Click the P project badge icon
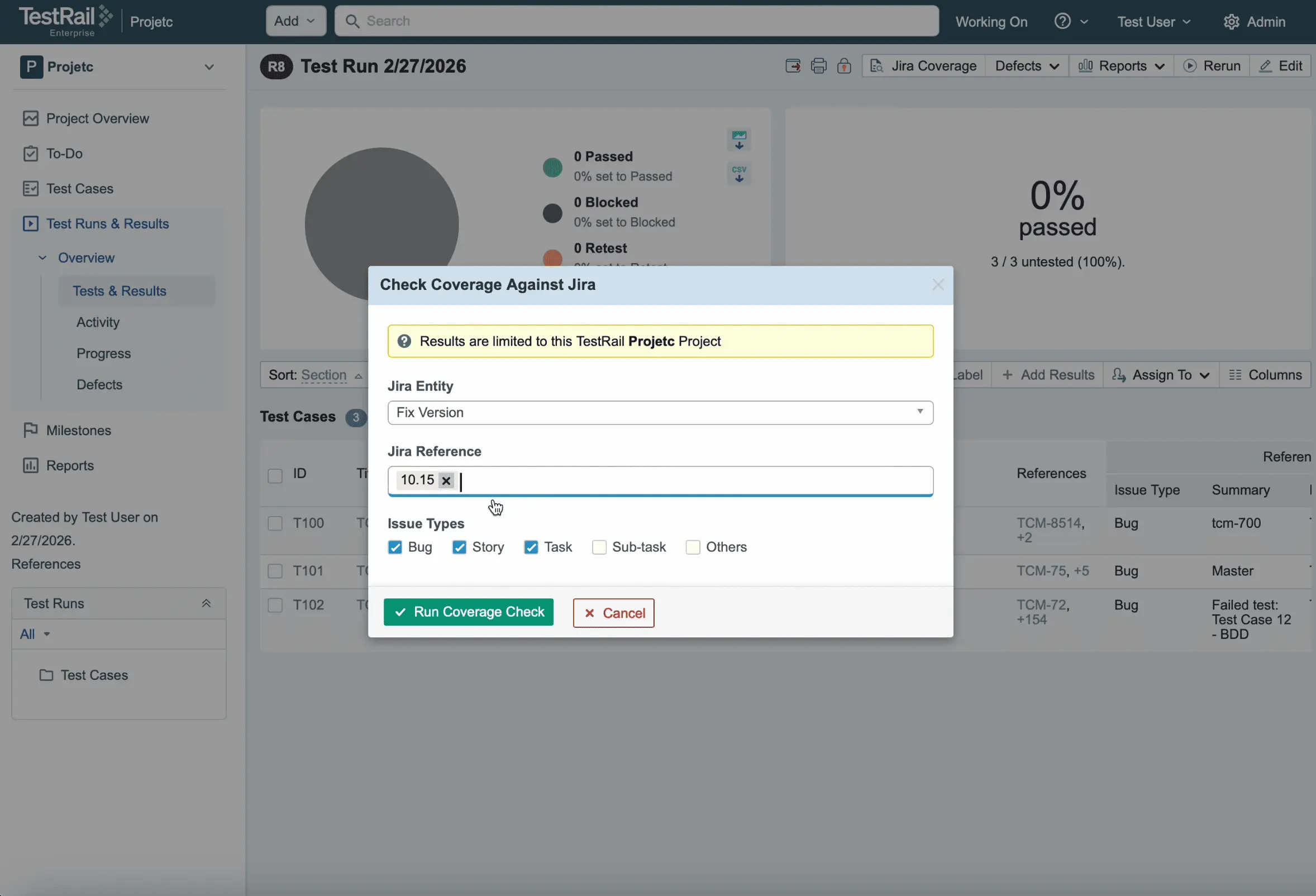Viewport: 1316px width, 896px height. point(31,67)
